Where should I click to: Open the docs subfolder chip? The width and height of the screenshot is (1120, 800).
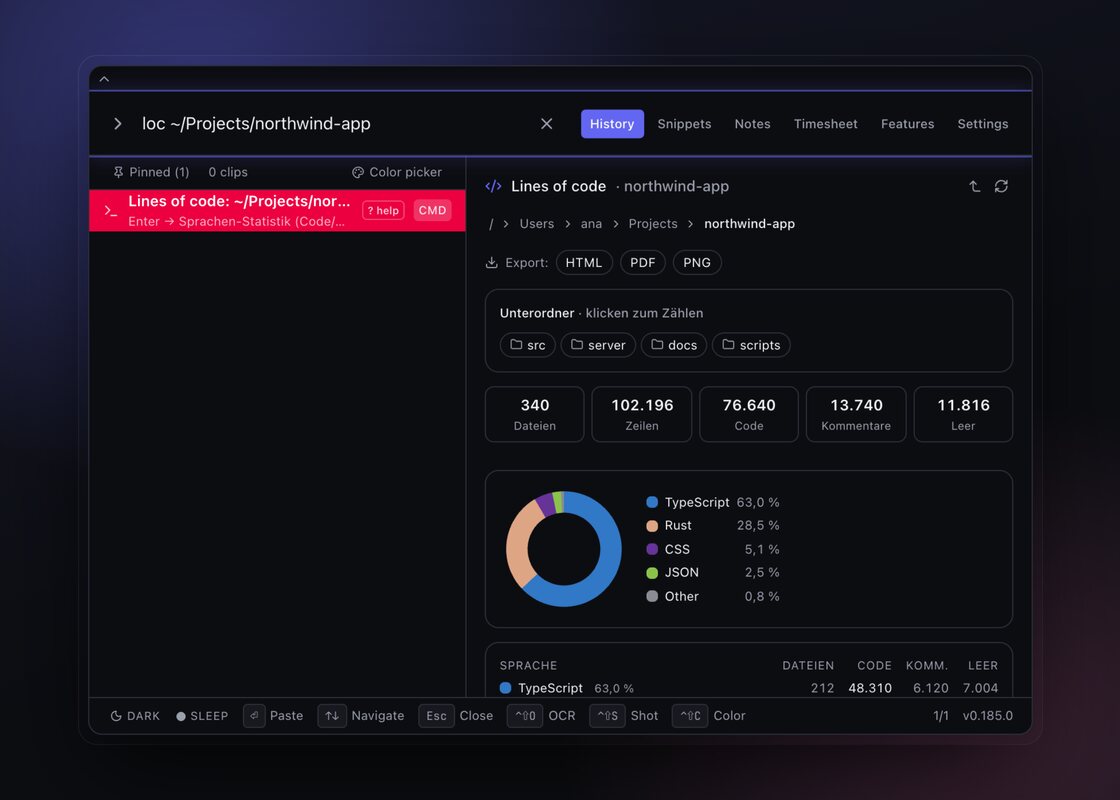point(674,345)
